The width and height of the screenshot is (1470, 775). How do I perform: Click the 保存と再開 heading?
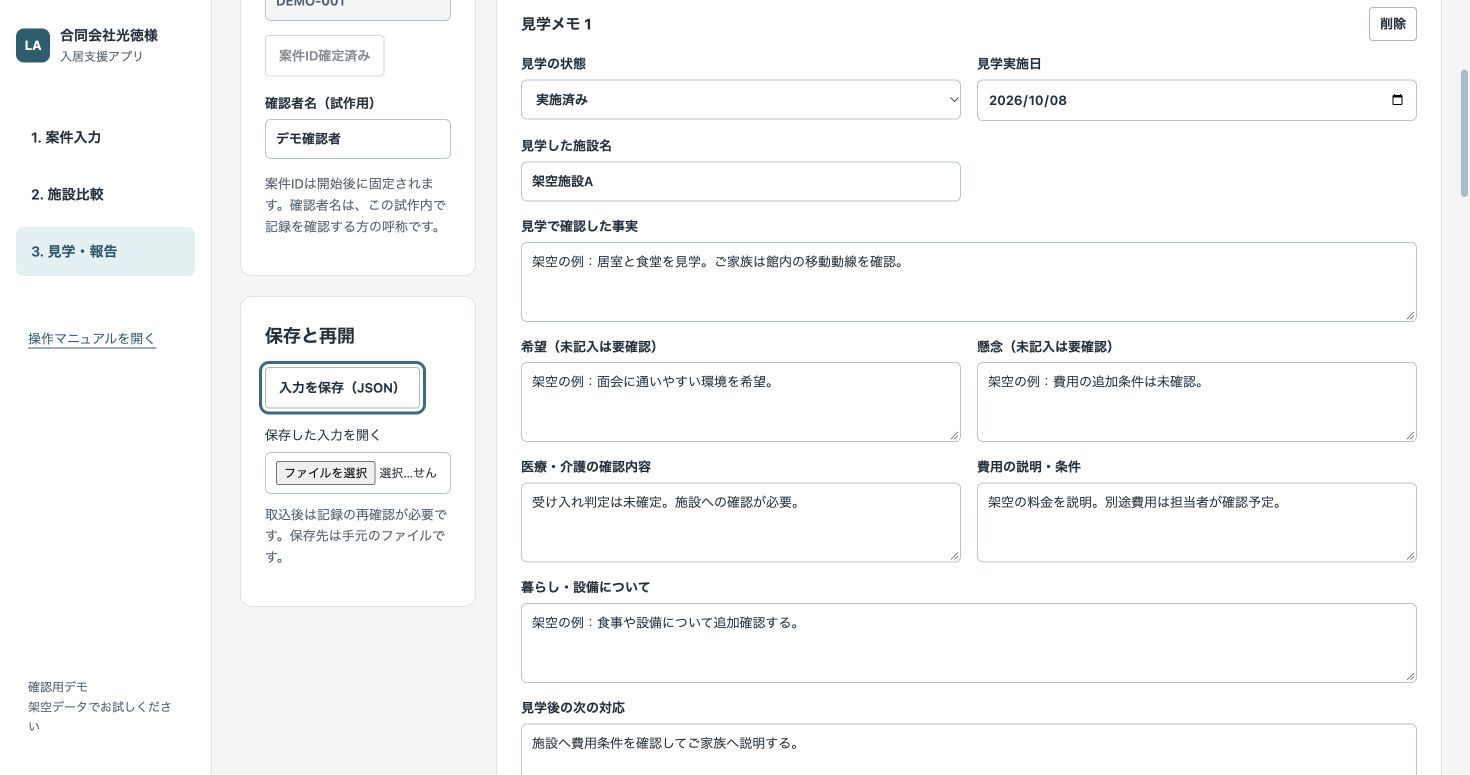coord(310,336)
